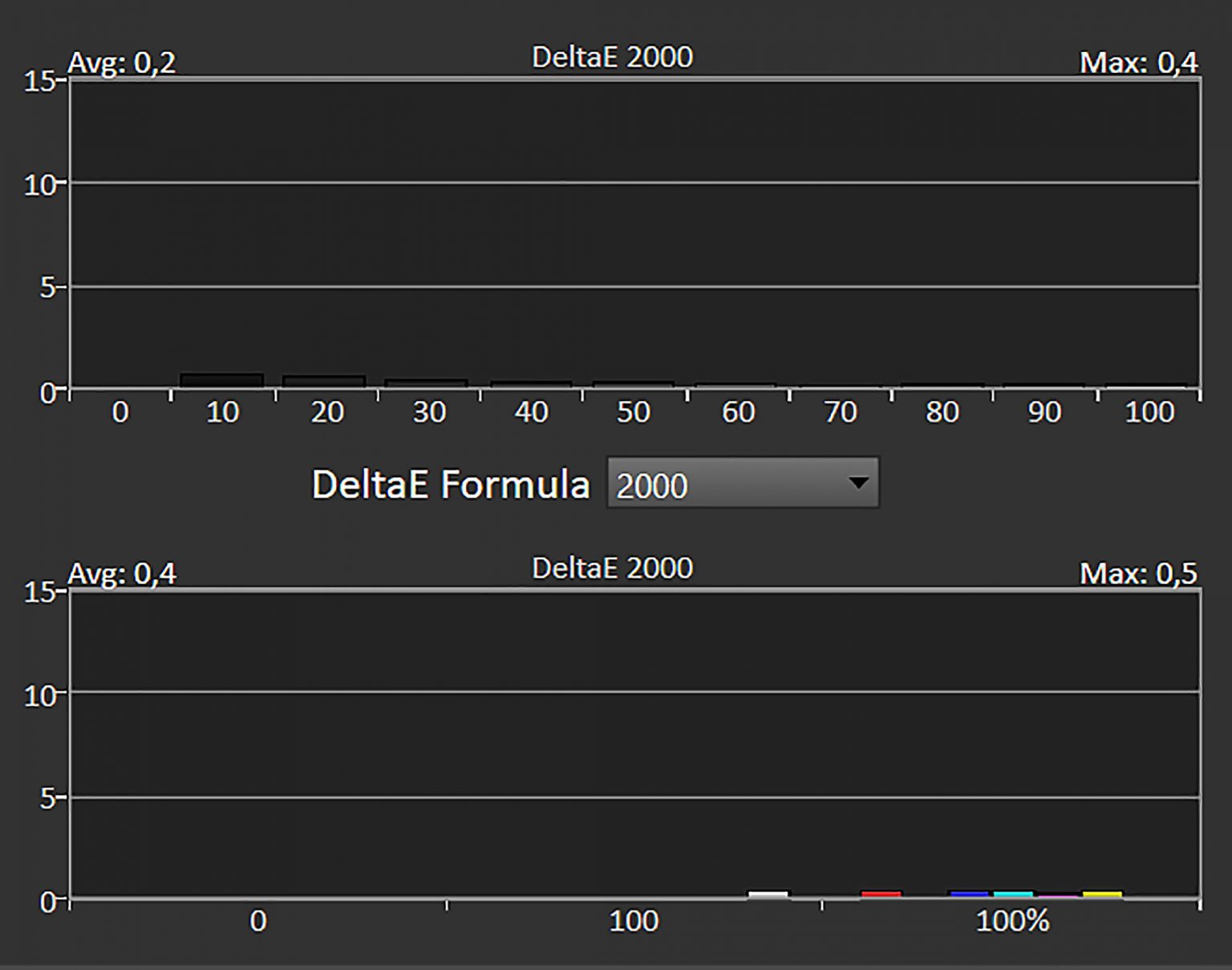The image size is (1232, 970).
Task: Click the red color bar in lower chart
Action: [881, 894]
